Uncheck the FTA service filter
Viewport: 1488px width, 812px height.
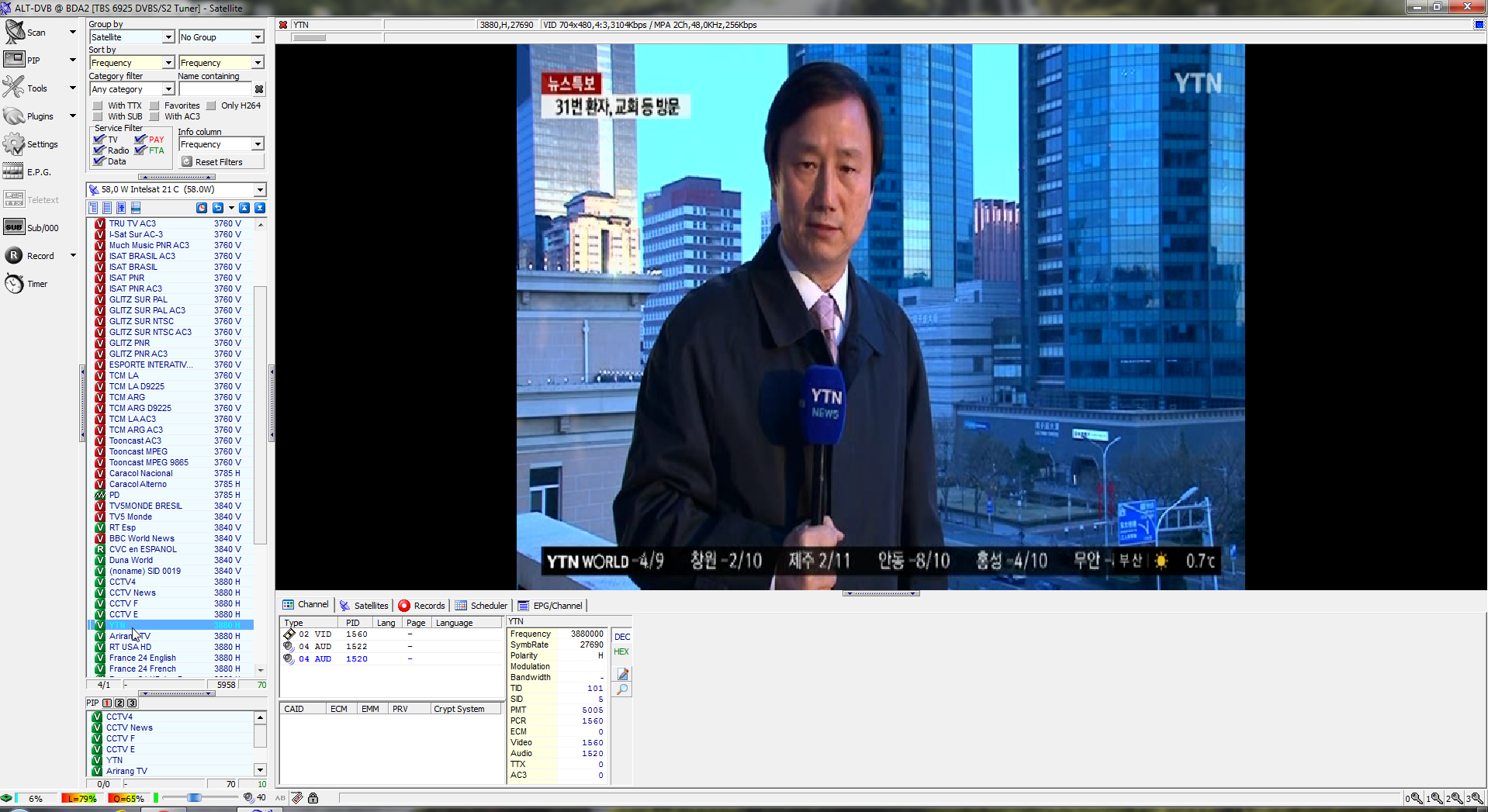[140, 150]
